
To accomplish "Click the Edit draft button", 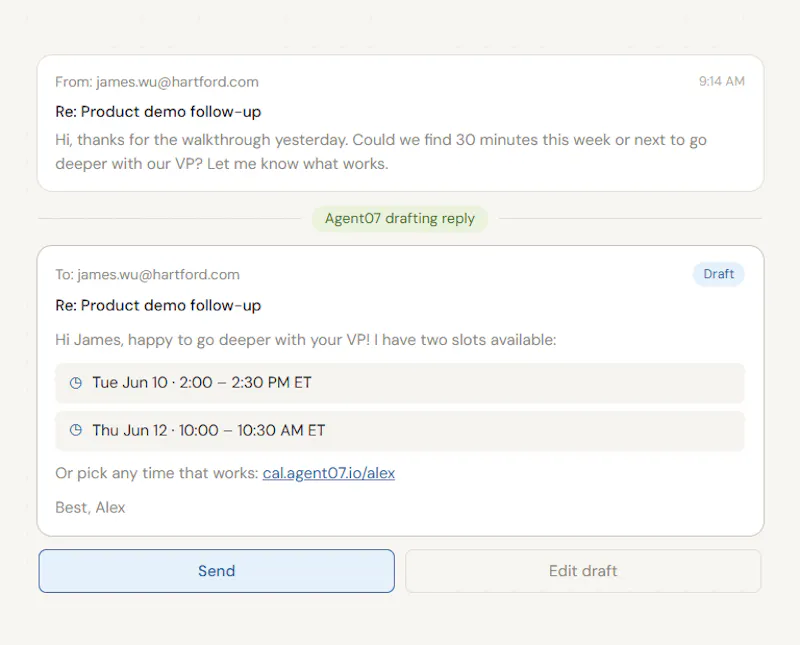I will (x=583, y=570).
